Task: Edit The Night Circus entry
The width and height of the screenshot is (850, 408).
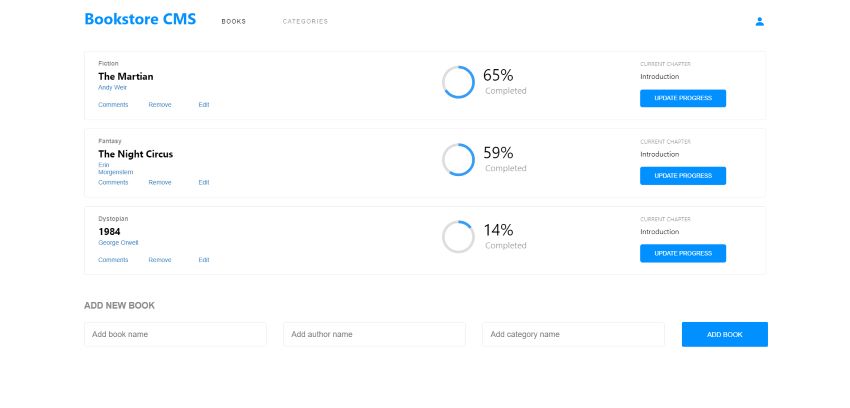Action: (x=204, y=183)
